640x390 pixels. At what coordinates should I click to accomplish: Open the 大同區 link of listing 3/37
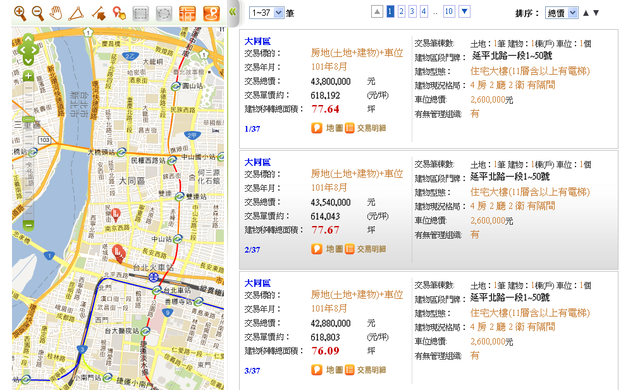[x=258, y=283]
